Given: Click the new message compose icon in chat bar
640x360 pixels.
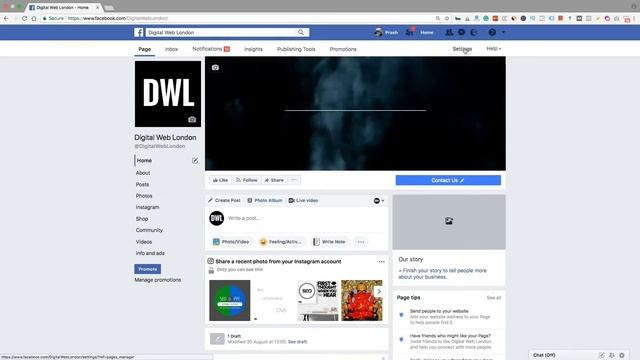Looking at the screenshot, I should (x=602, y=356).
